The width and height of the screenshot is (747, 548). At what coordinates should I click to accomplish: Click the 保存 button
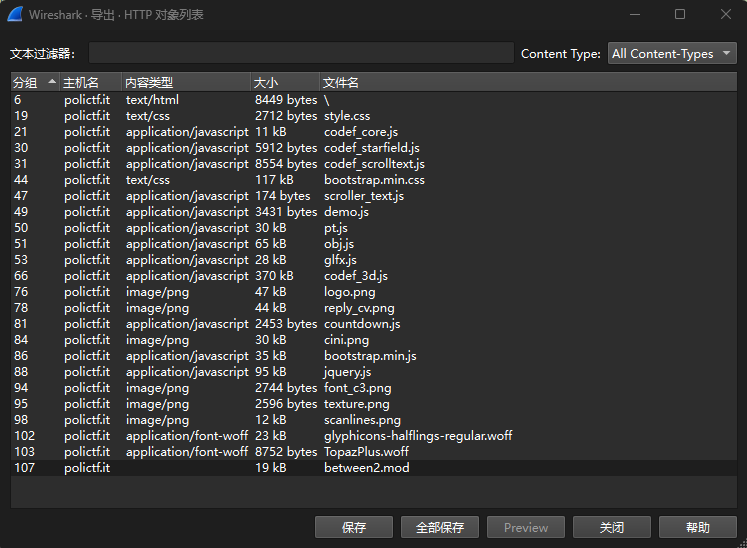(354, 527)
